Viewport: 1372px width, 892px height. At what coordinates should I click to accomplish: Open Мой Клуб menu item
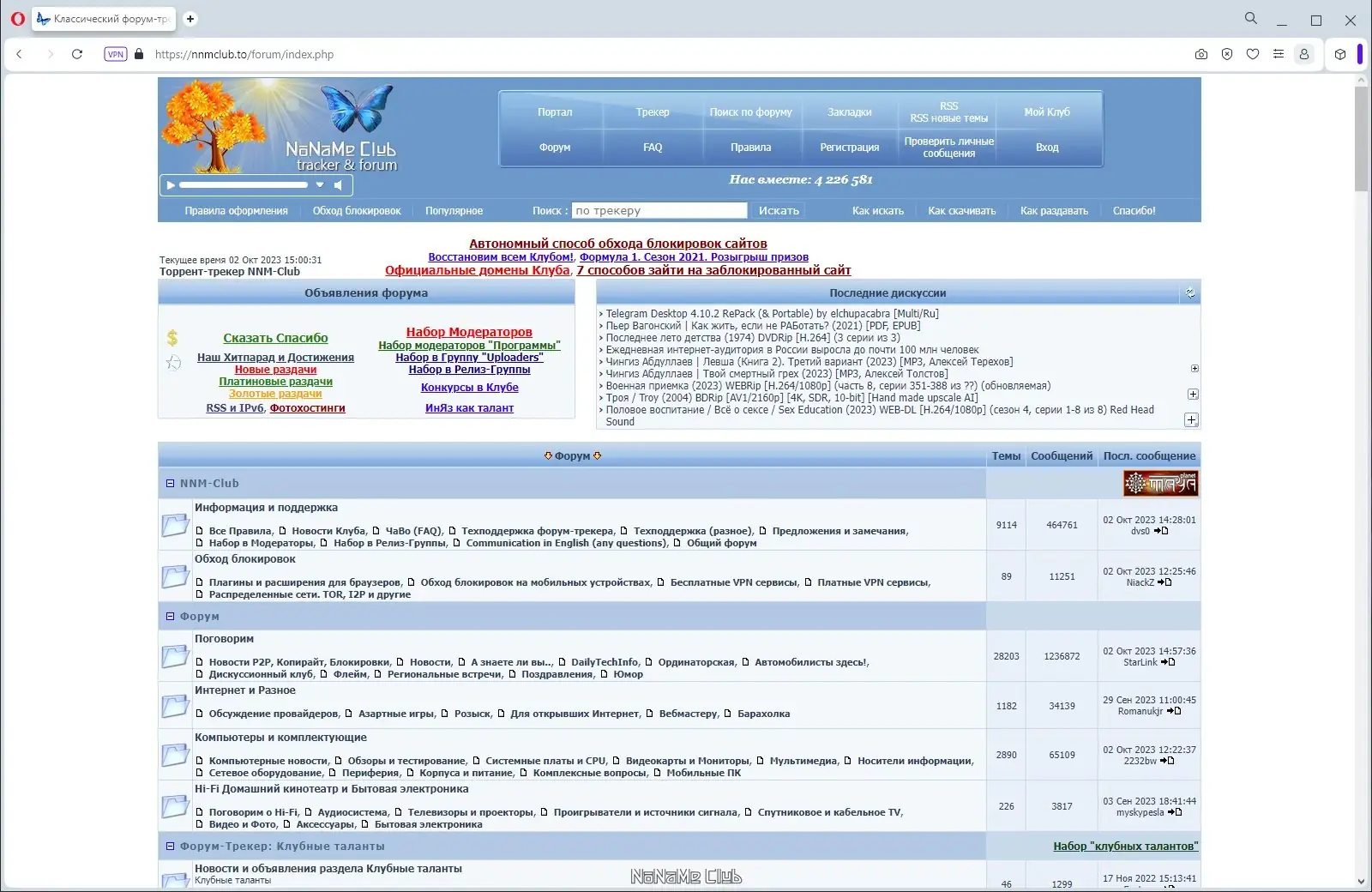tap(1047, 112)
